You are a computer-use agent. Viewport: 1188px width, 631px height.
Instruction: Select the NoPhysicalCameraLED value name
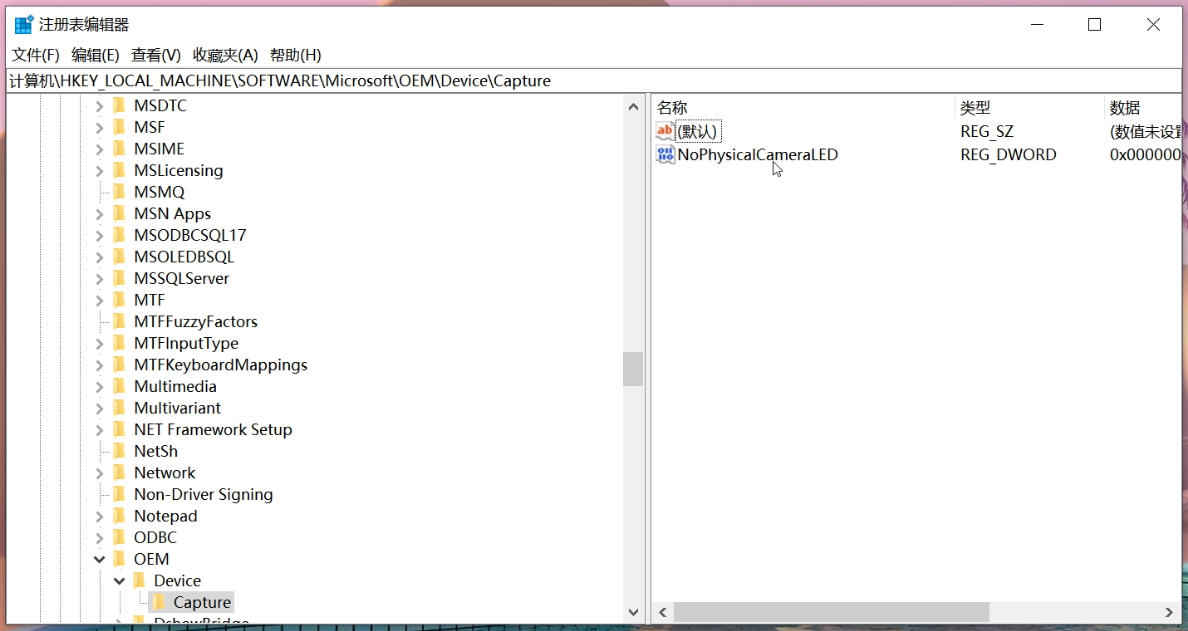pyautogui.click(x=758, y=155)
